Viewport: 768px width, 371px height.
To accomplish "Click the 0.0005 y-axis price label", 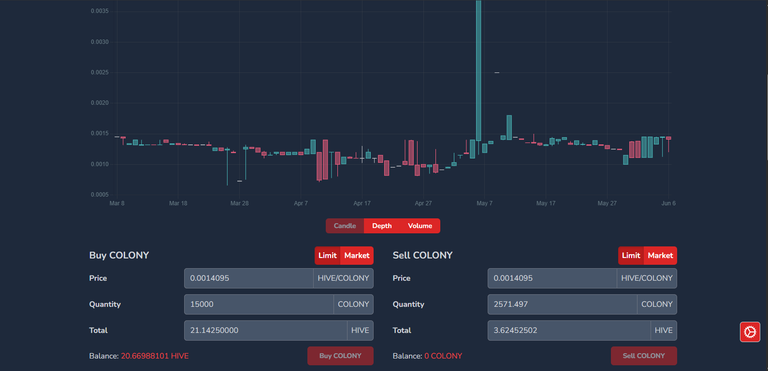I will (x=99, y=195).
